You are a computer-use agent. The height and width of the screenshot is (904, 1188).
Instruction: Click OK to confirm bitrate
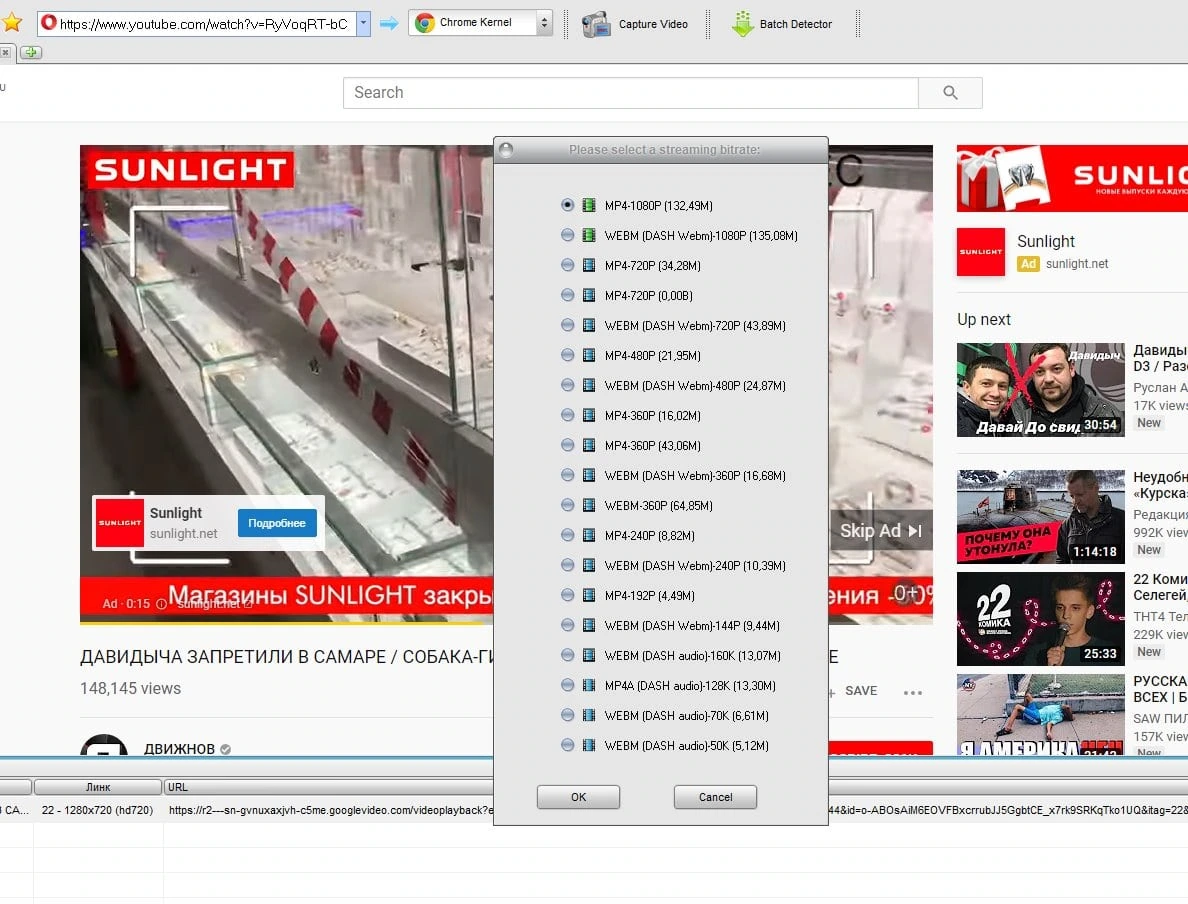coord(578,797)
